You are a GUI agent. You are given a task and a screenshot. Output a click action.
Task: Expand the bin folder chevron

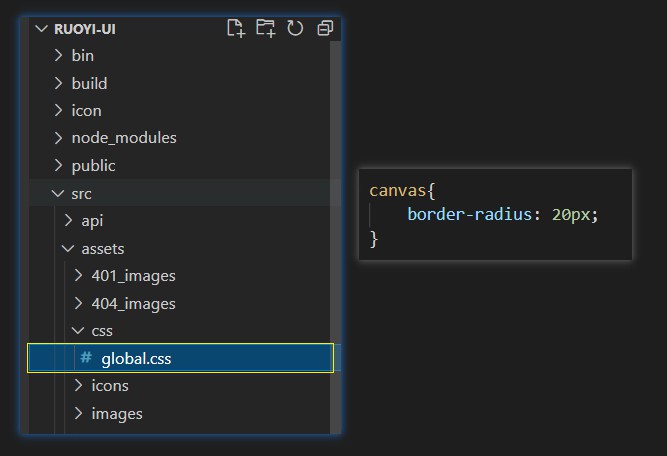[x=58, y=56]
